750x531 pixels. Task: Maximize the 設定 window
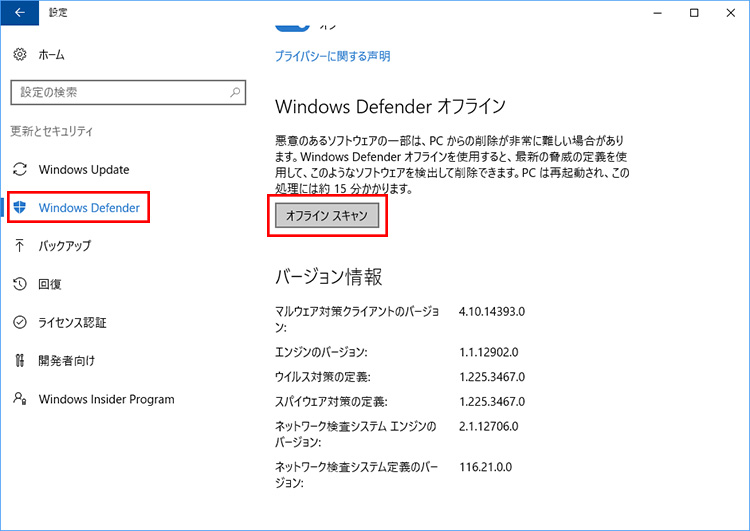click(x=694, y=13)
